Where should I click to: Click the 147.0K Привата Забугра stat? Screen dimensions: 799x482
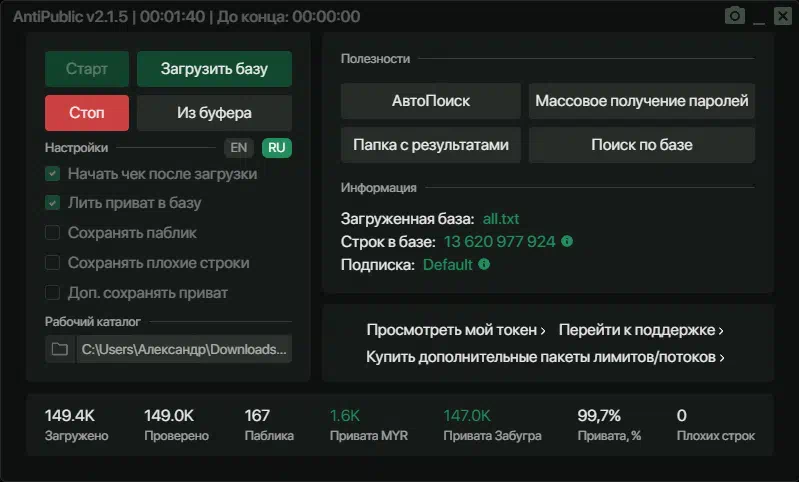[492, 425]
